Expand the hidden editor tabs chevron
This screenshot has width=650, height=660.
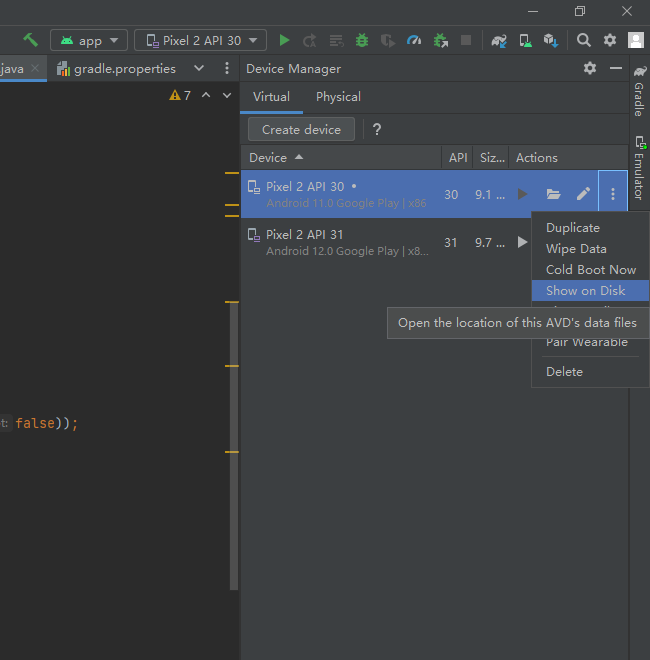coord(199,68)
